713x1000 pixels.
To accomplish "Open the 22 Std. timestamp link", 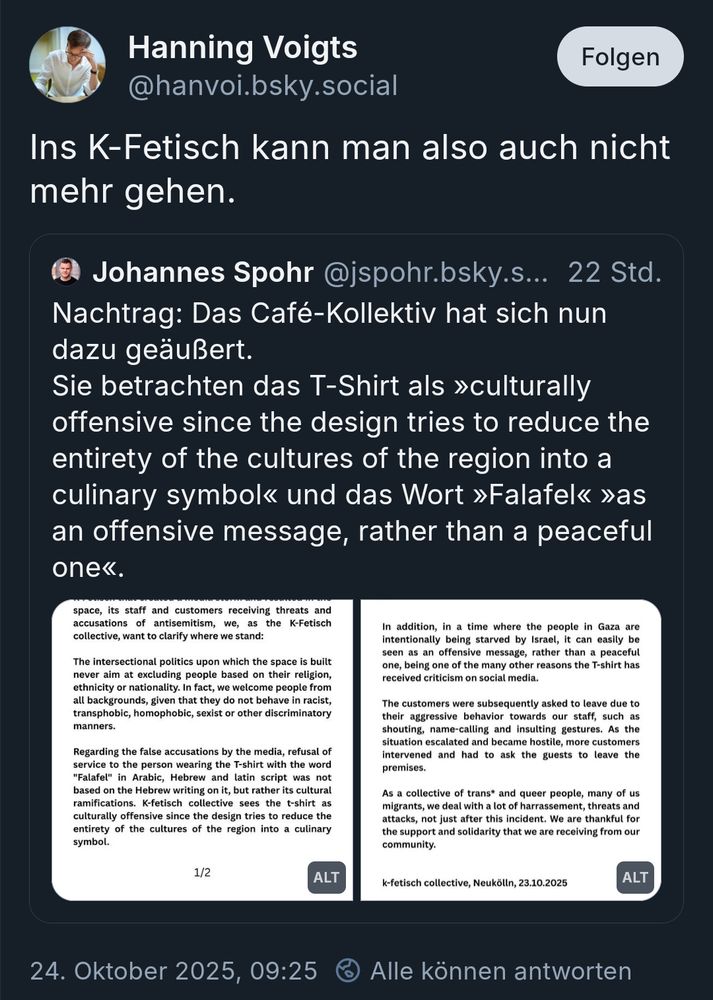I will [616, 271].
